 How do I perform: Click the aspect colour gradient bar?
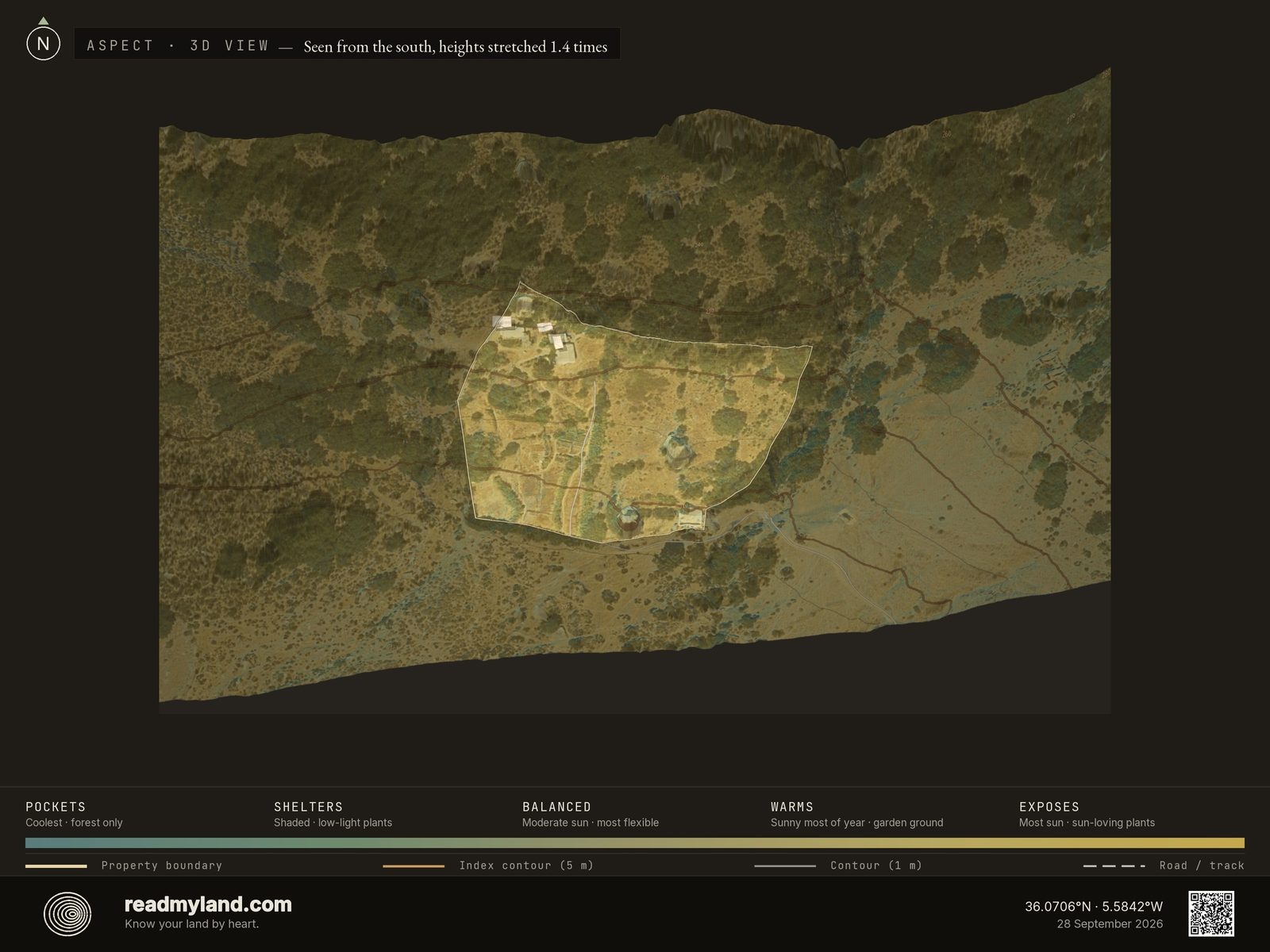click(x=635, y=843)
